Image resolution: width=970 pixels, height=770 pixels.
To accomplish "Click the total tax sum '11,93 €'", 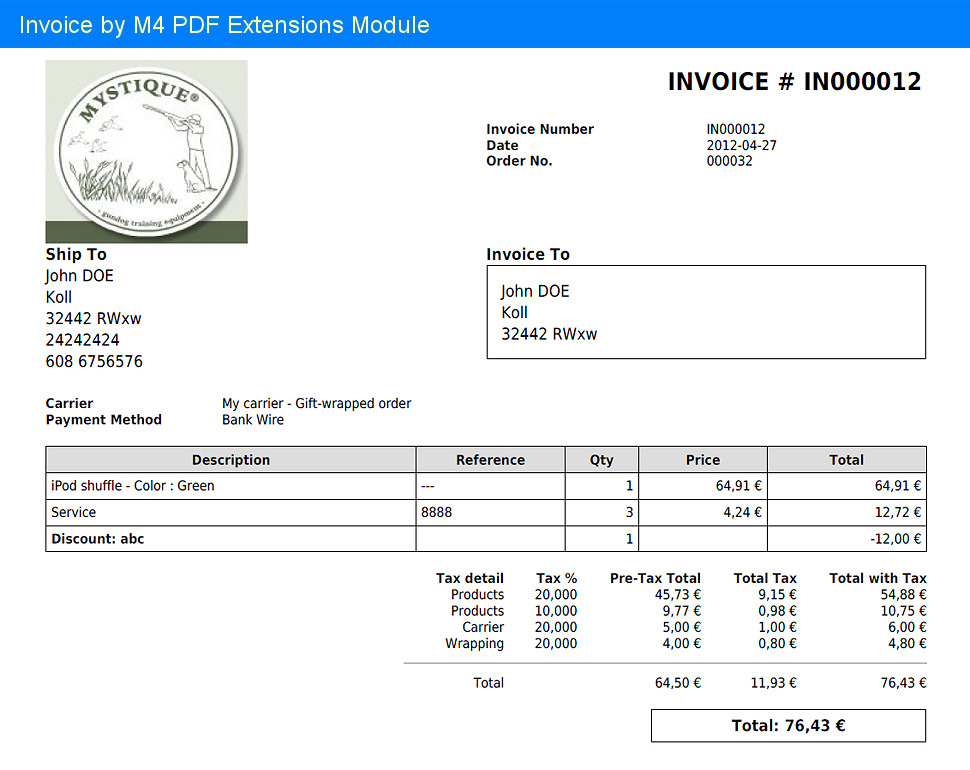I will click(774, 683).
